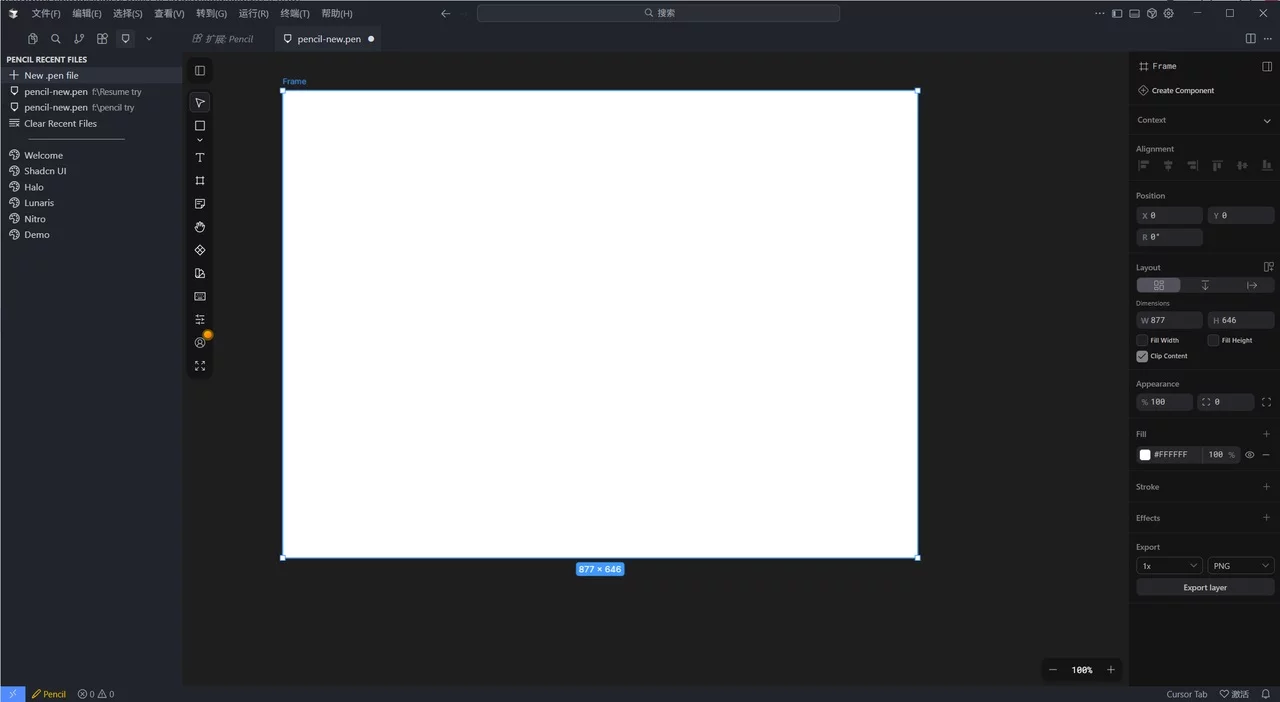Screen dimensions: 1280x702
Task: Open the PNG export format dropdown
Action: click(1240, 565)
